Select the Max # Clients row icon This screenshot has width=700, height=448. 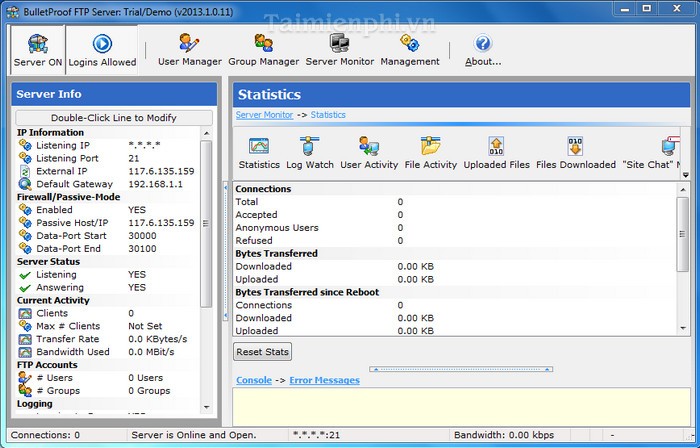pos(25,326)
